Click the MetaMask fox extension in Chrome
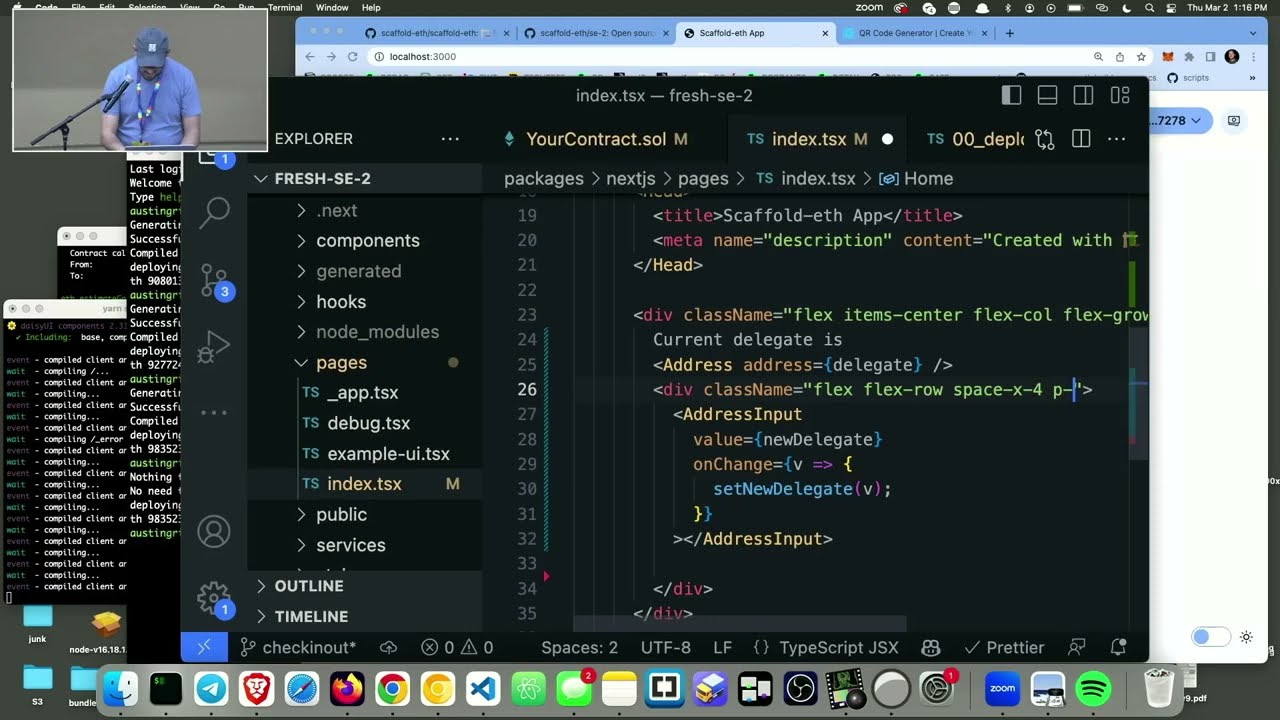Screen dimensions: 1280x720 (1166, 57)
